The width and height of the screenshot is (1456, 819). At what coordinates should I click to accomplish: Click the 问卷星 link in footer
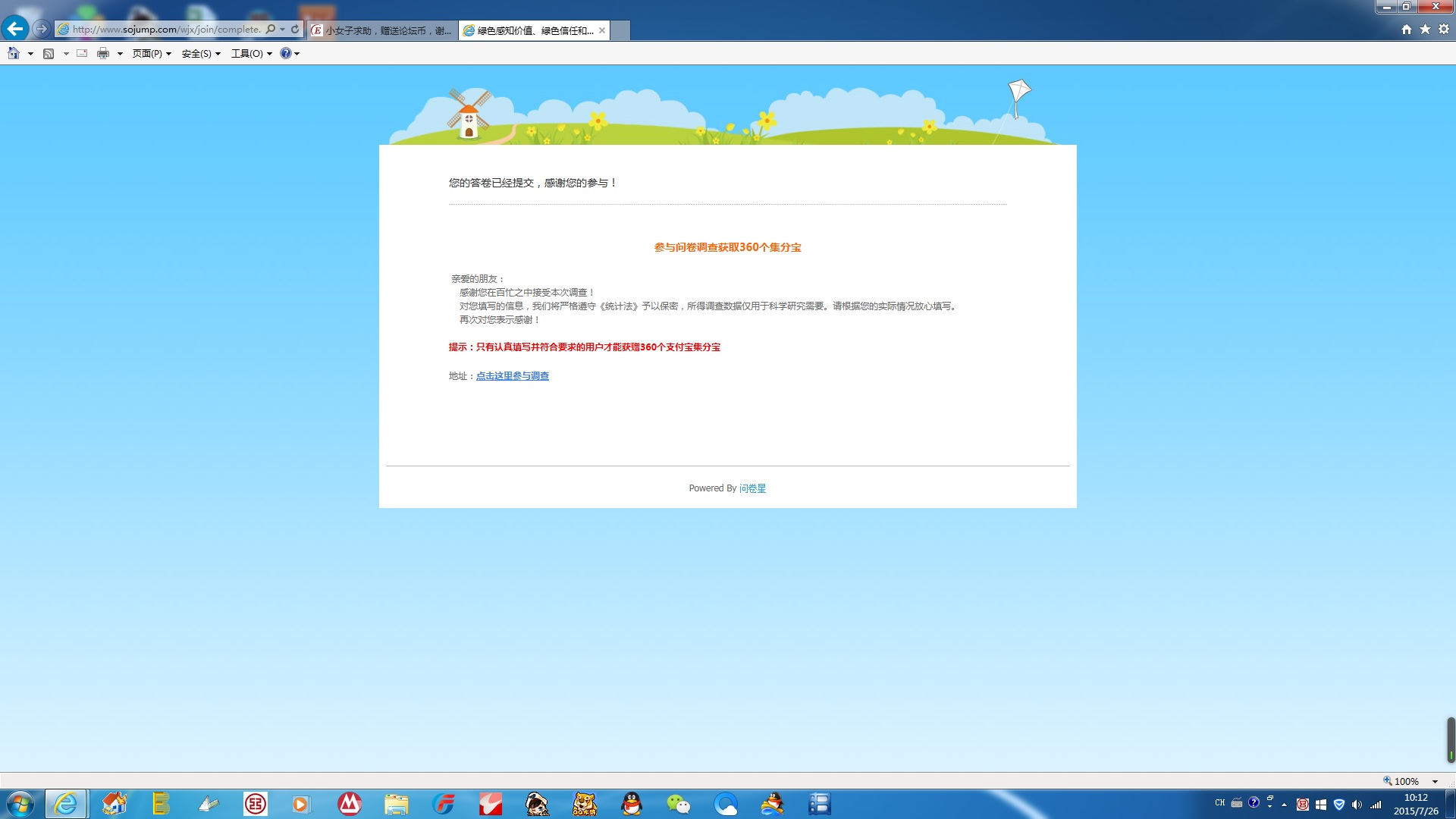[752, 488]
